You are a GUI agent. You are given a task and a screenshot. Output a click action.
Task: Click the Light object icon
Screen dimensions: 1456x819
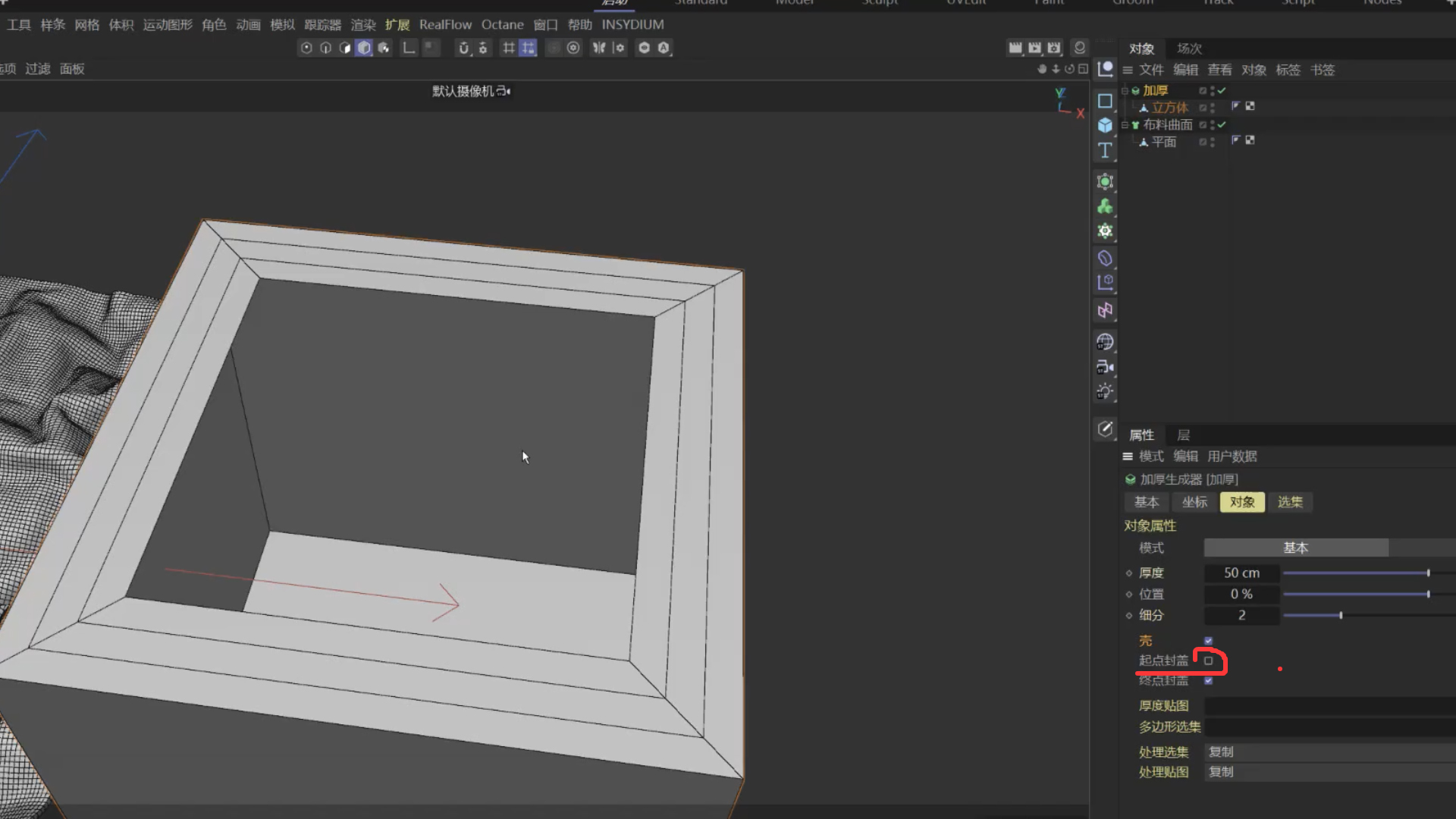pos(1105,392)
